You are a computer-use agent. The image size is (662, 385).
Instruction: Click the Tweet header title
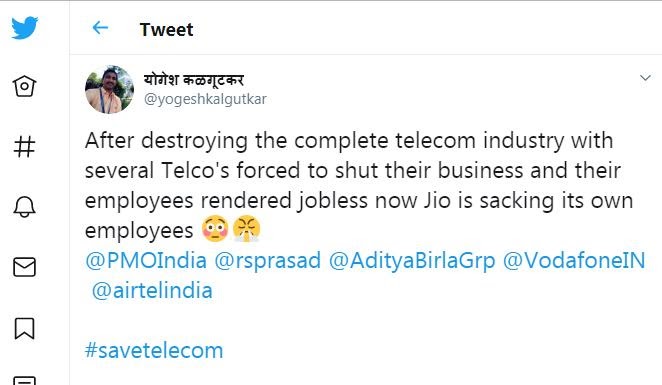click(166, 30)
